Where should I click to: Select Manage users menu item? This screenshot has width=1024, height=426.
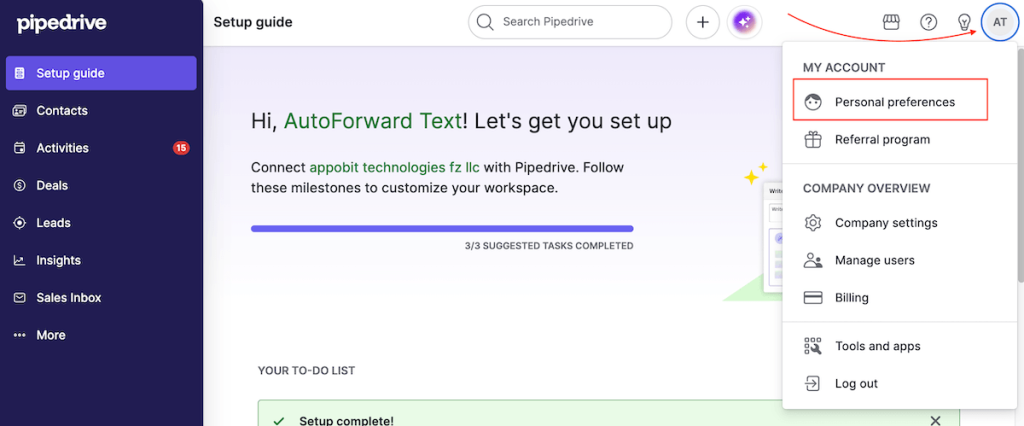click(x=899, y=260)
